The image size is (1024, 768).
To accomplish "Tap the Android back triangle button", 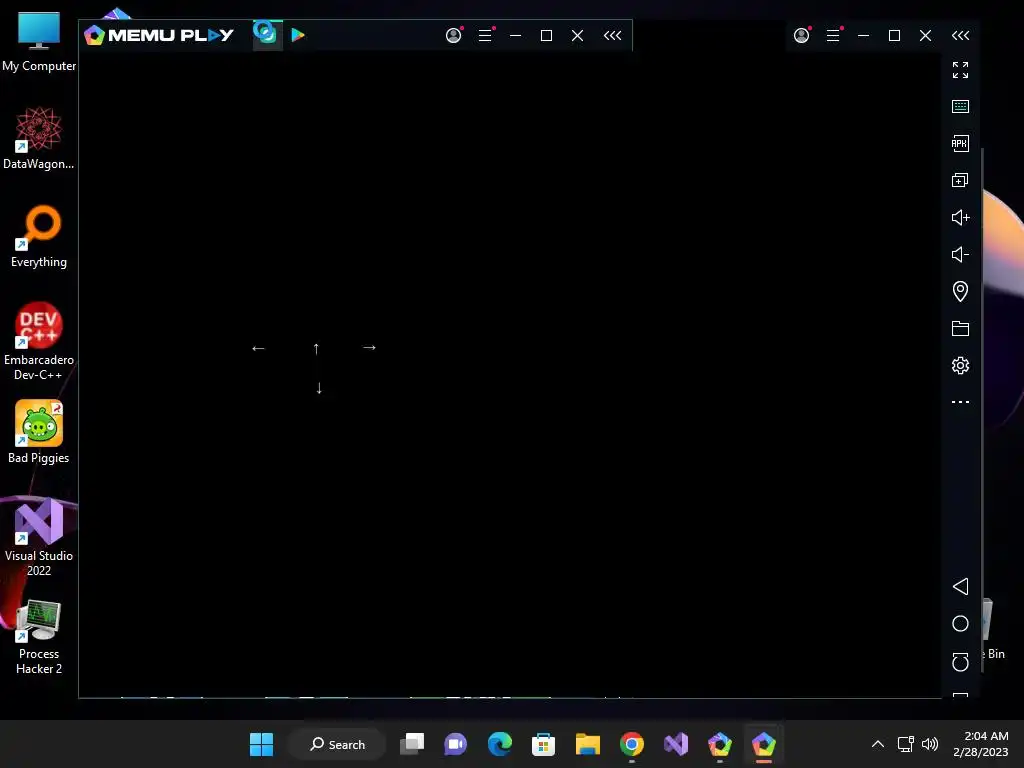I will pyautogui.click(x=961, y=586).
